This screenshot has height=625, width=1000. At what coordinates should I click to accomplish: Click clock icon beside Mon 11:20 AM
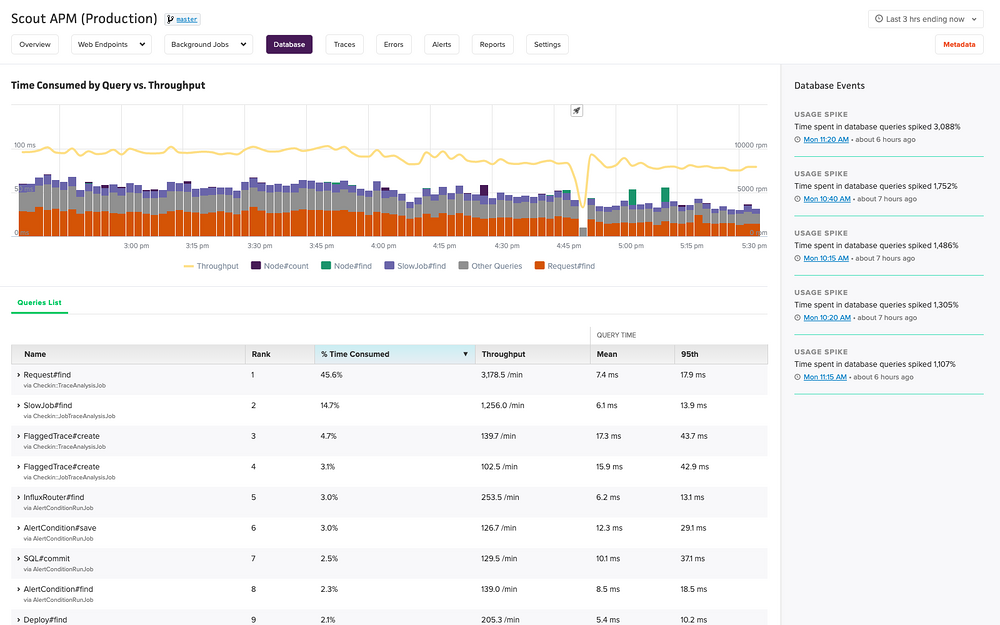pyautogui.click(x=797, y=140)
